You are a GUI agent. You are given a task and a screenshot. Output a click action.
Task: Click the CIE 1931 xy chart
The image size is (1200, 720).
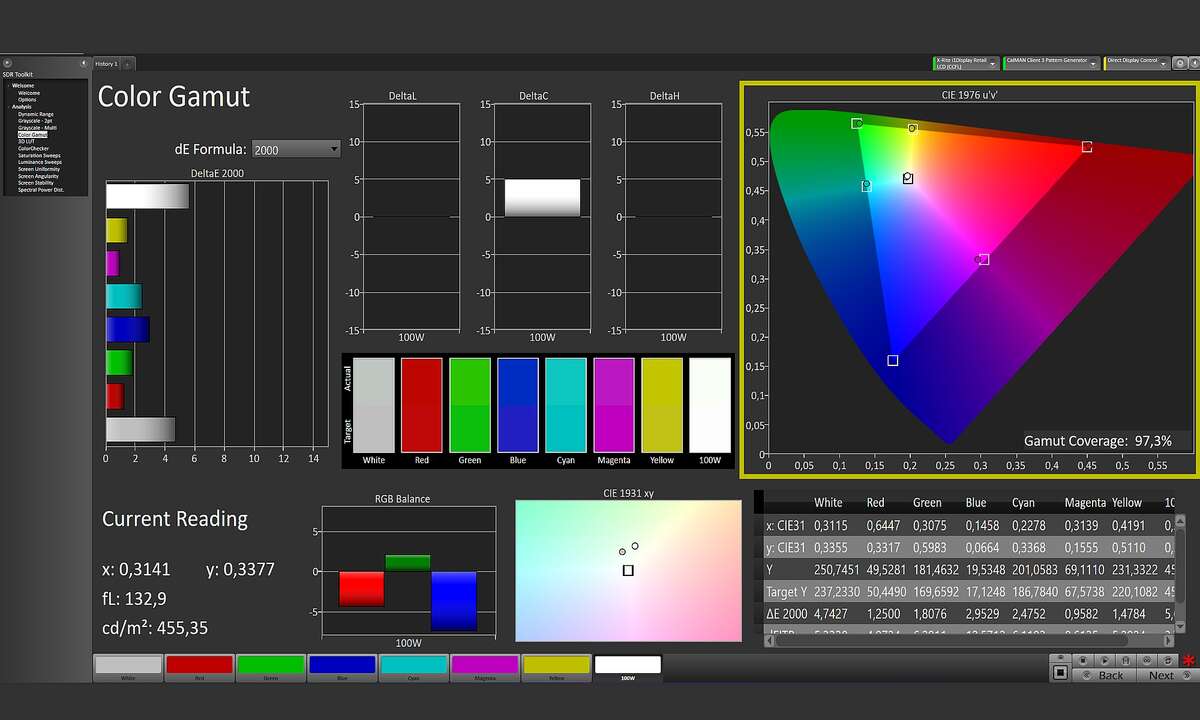[x=628, y=570]
